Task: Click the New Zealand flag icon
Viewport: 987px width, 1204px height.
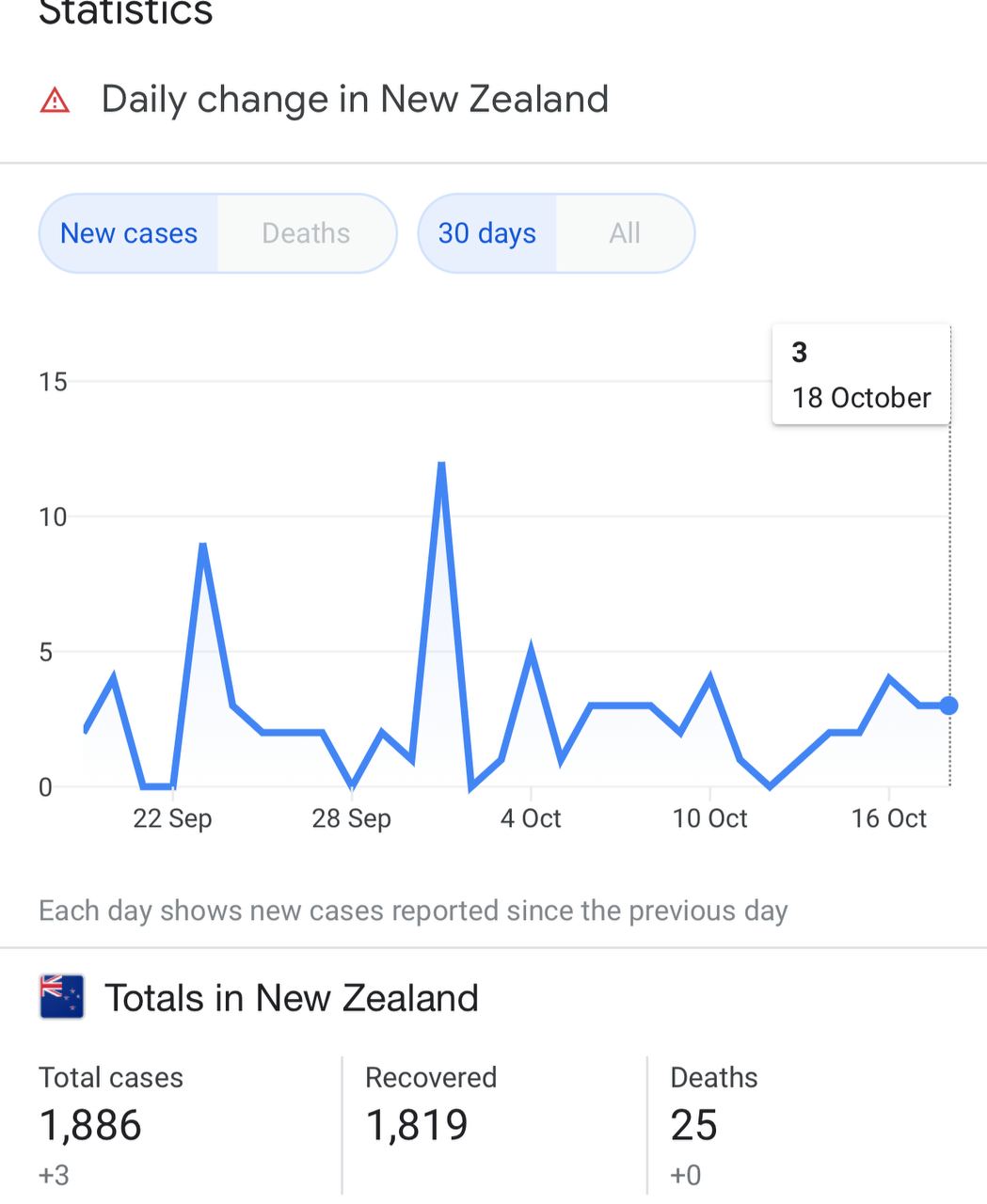Action: coord(62,997)
